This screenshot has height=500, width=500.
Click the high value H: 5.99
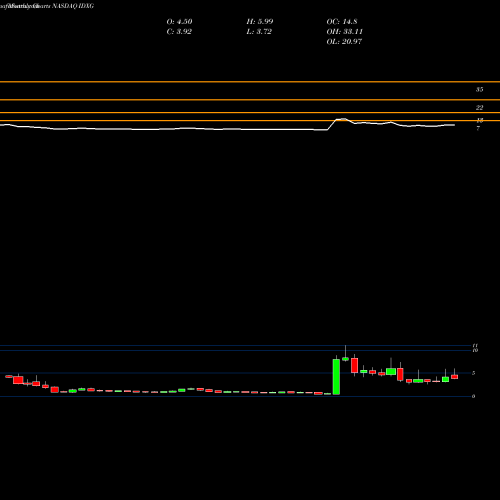[x=260, y=22]
